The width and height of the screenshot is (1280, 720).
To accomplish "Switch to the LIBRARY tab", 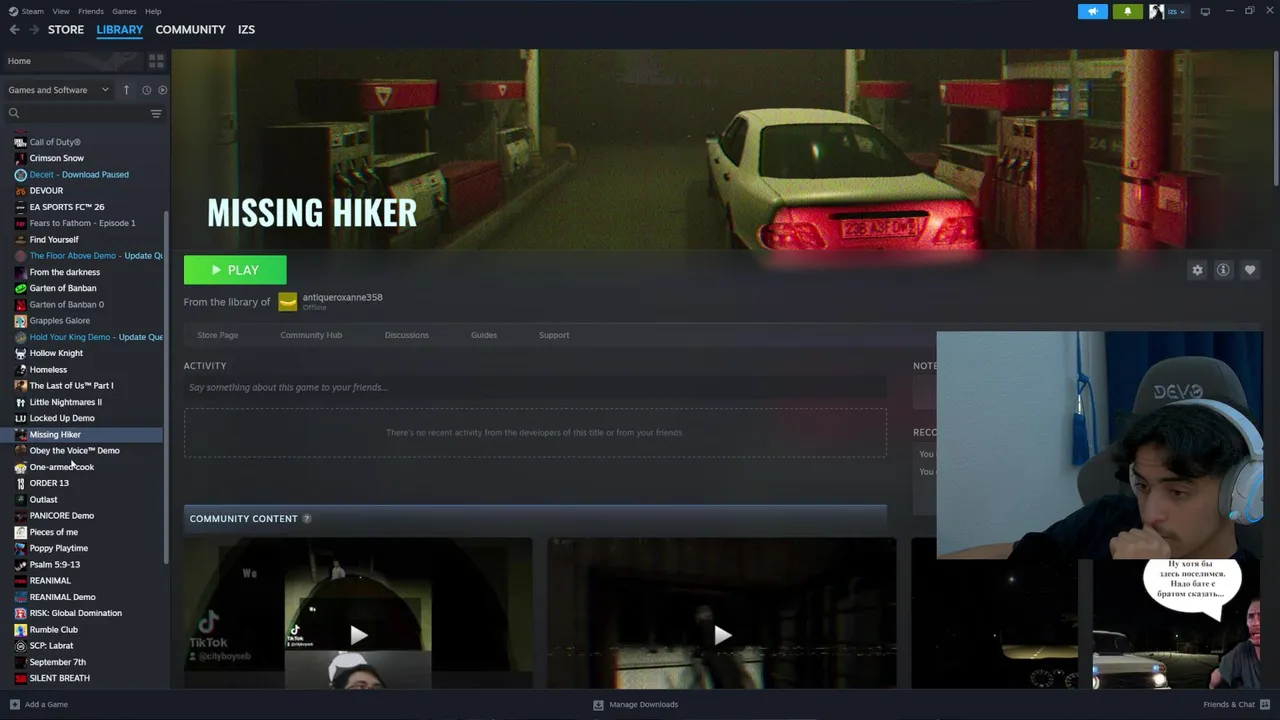I will click(120, 30).
